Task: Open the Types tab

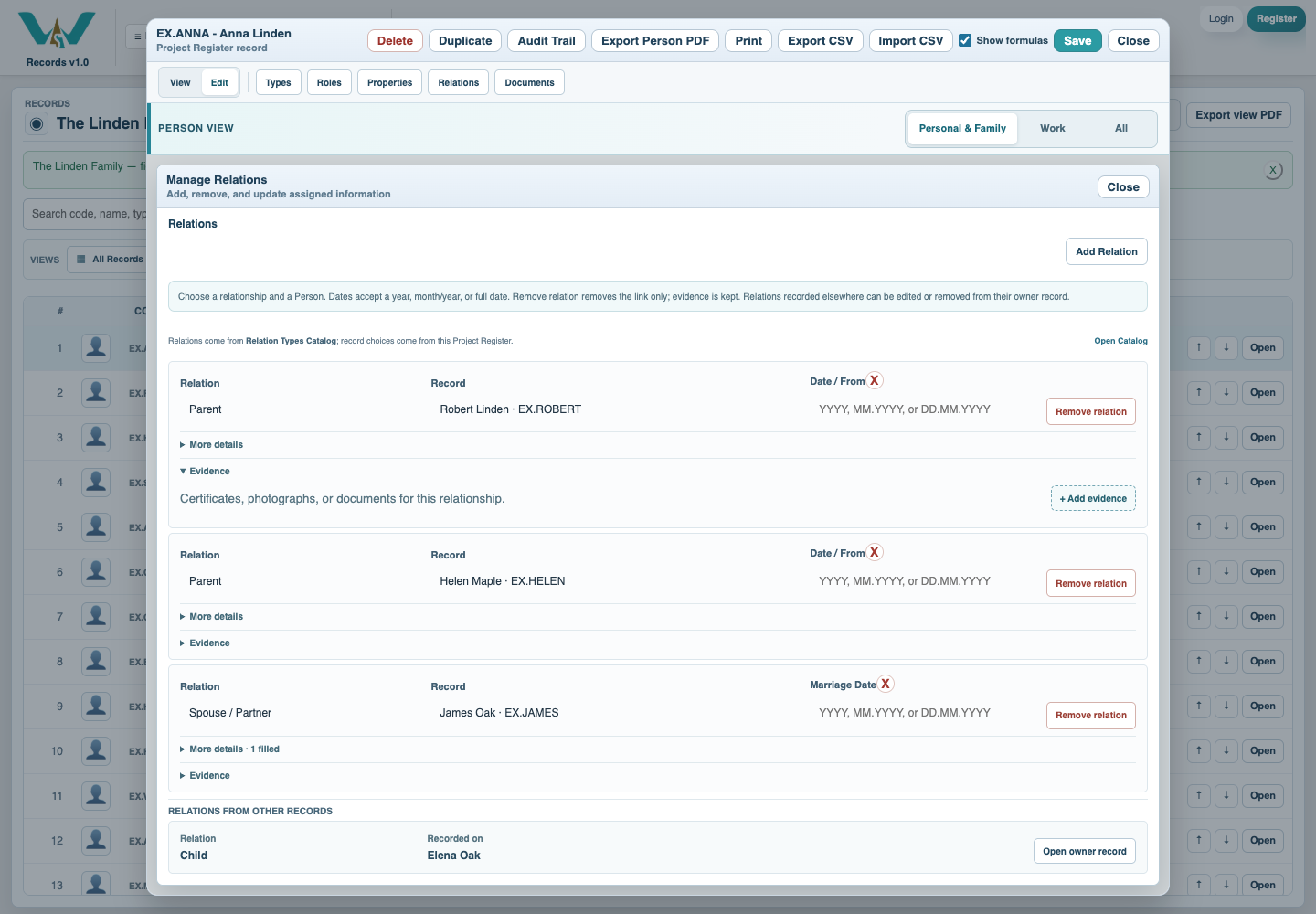Action: pos(279,82)
